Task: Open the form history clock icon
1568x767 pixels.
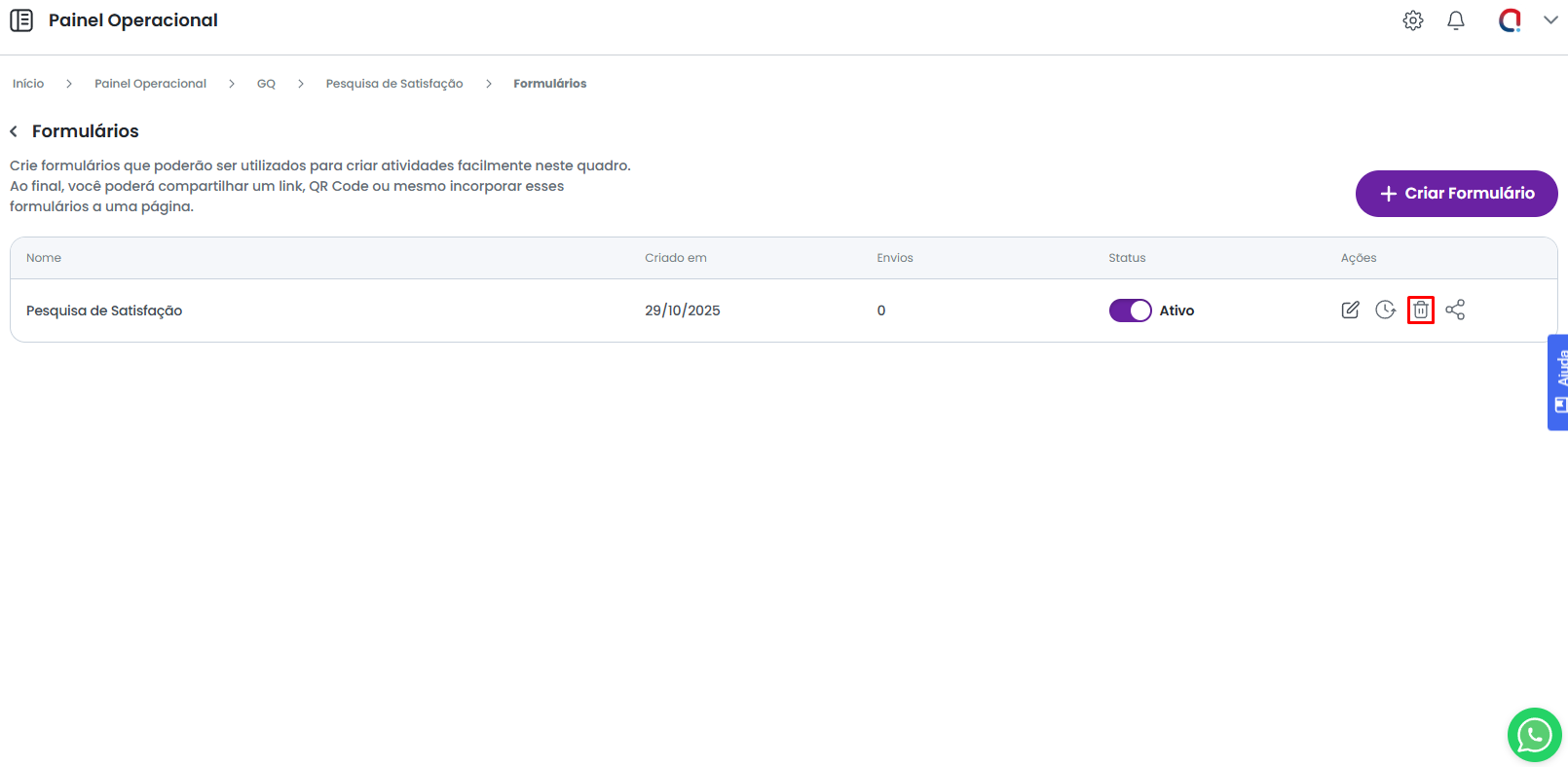Action: 1385,310
